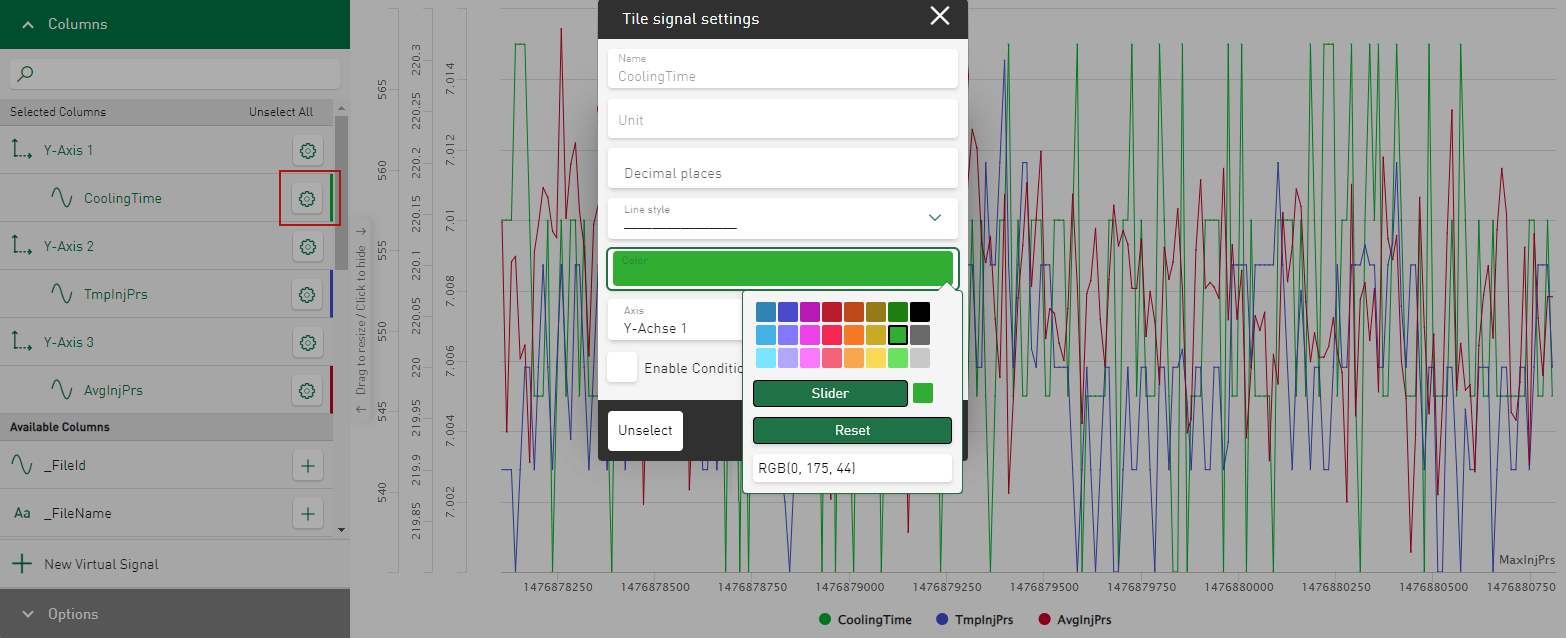This screenshot has height=638, width=1566.
Task: Reset the color with Reset button
Action: click(852, 430)
